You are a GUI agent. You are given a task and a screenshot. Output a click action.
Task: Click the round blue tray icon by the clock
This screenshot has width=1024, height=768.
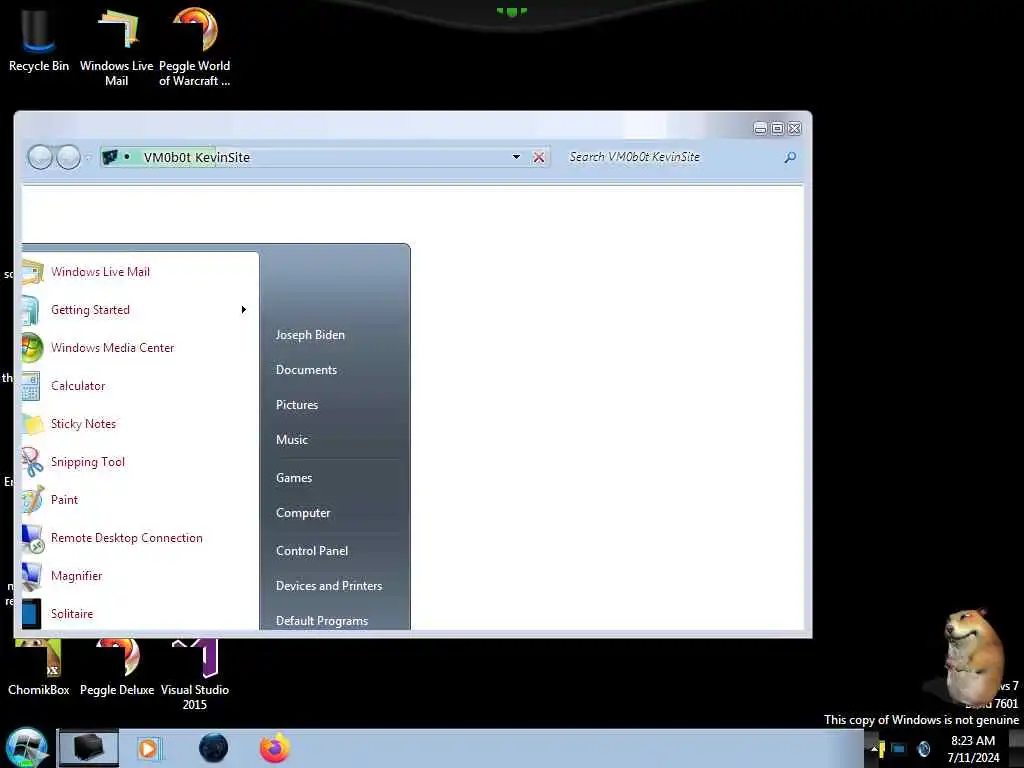[x=924, y=749]
